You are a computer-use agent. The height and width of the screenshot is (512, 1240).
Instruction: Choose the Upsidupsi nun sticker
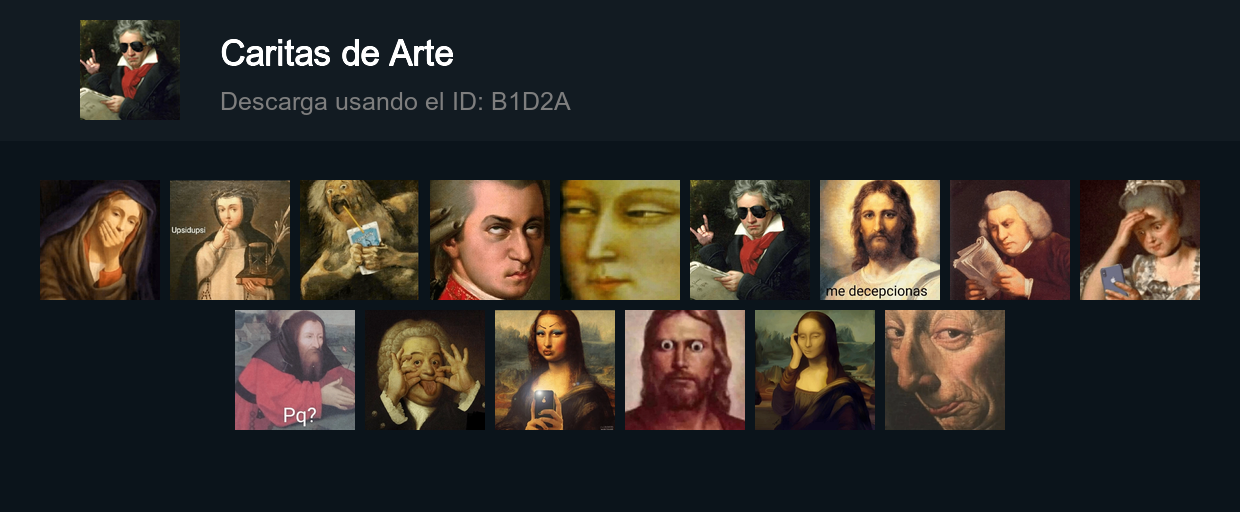pos(230,240)
